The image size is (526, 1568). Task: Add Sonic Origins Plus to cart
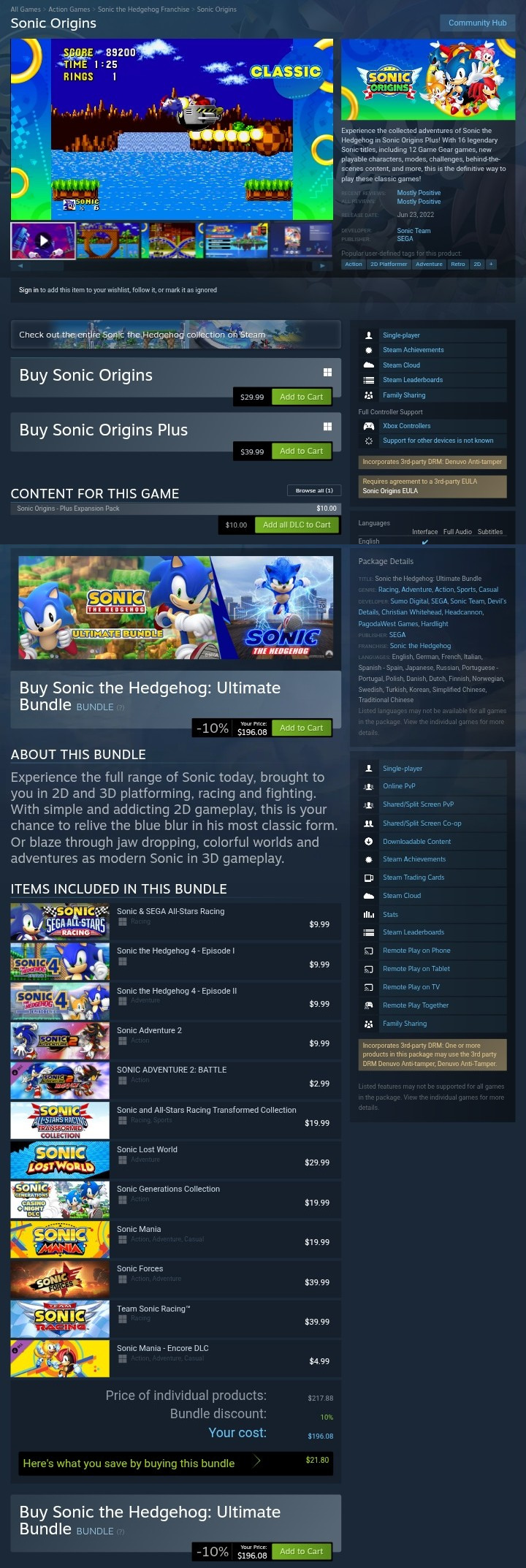[301, 452]
